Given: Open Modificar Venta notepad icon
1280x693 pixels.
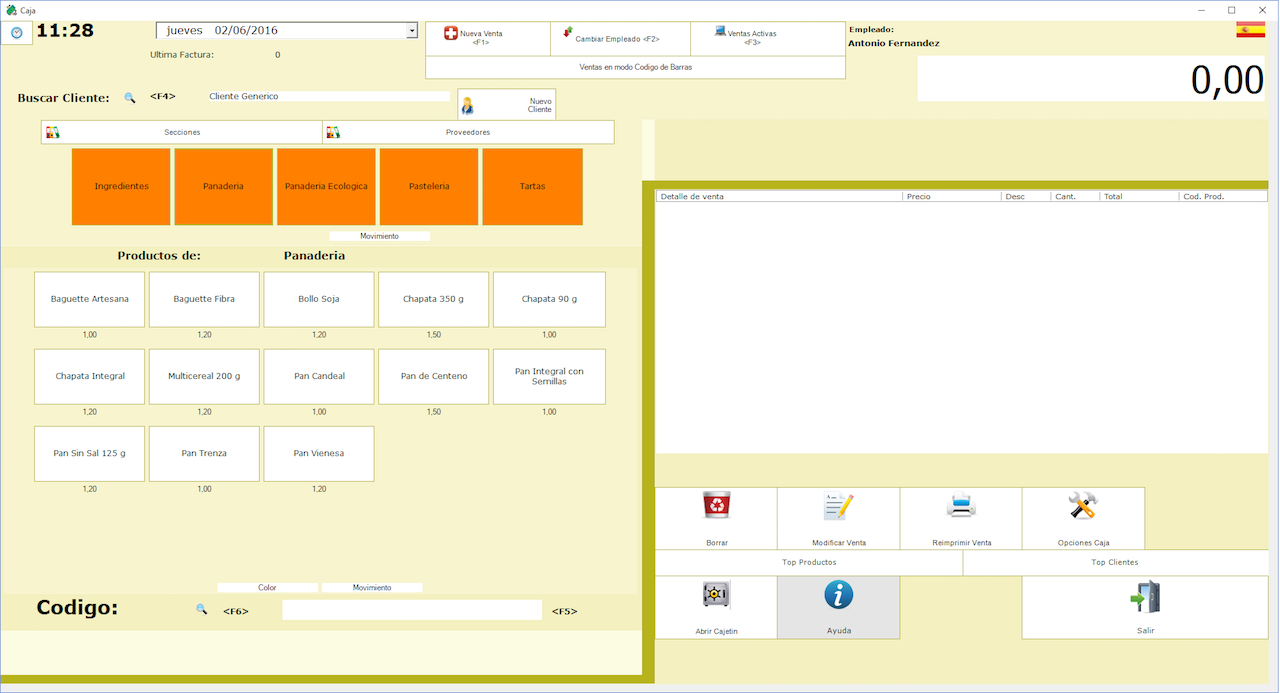Looking at the screenshot, I should point(838,507).
